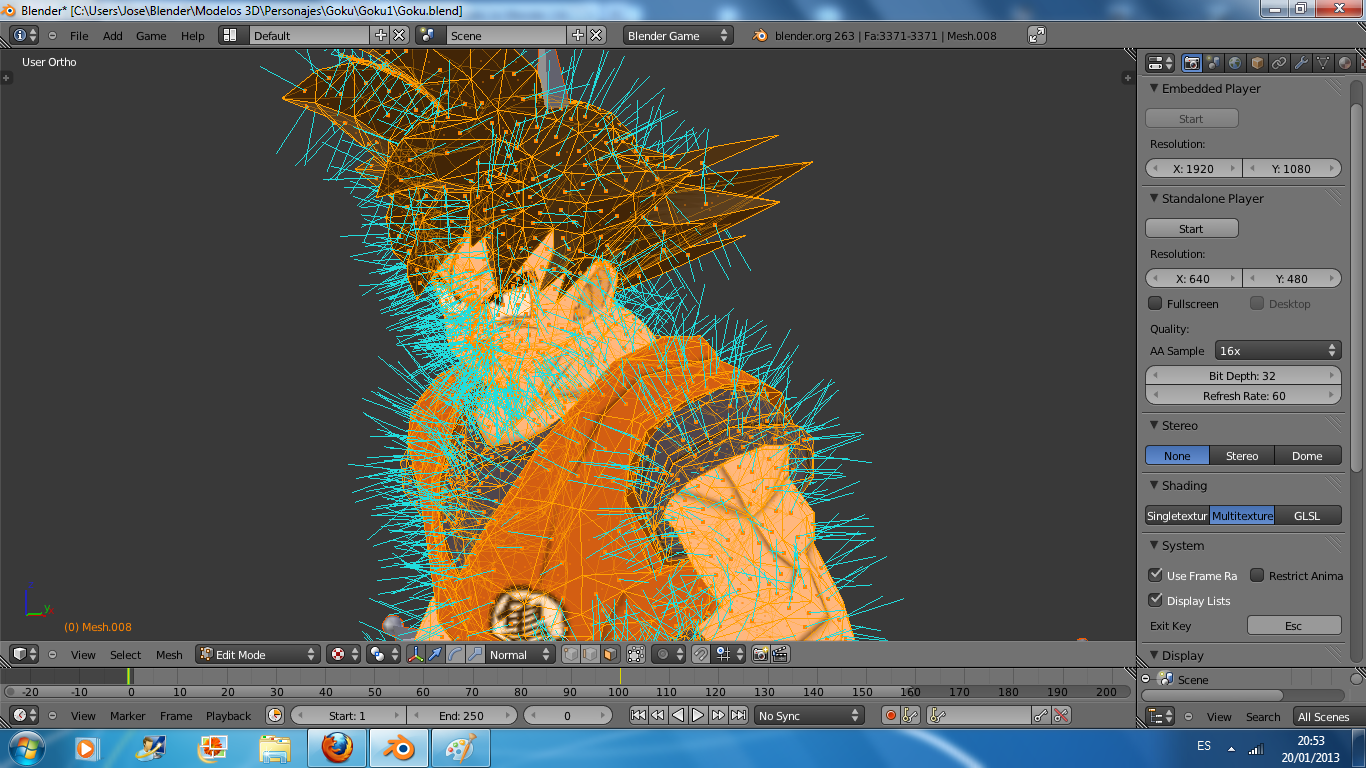The height and width of the screenshot is (768, 1366).
Task: Click the Object properties cube icon
Action: tap(1257, 63)
